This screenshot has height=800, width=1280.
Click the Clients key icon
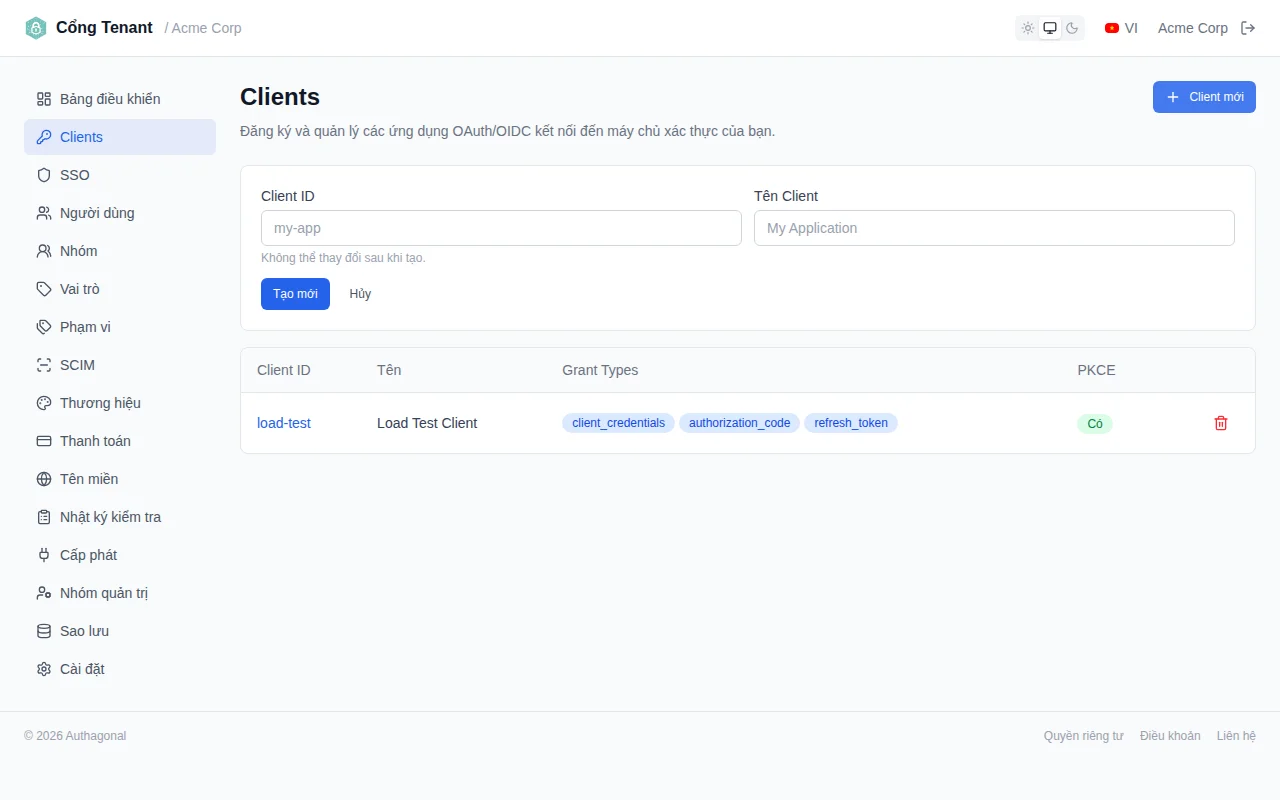click(x=44, y=137)
